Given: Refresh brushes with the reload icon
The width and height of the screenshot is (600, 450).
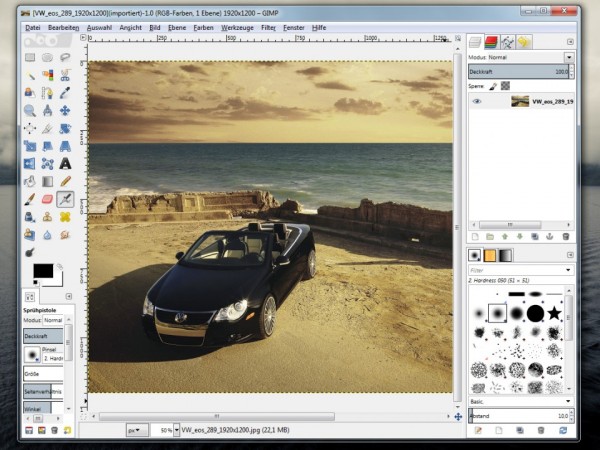Looking at the screenshot, I should click(x=563, y=429).
